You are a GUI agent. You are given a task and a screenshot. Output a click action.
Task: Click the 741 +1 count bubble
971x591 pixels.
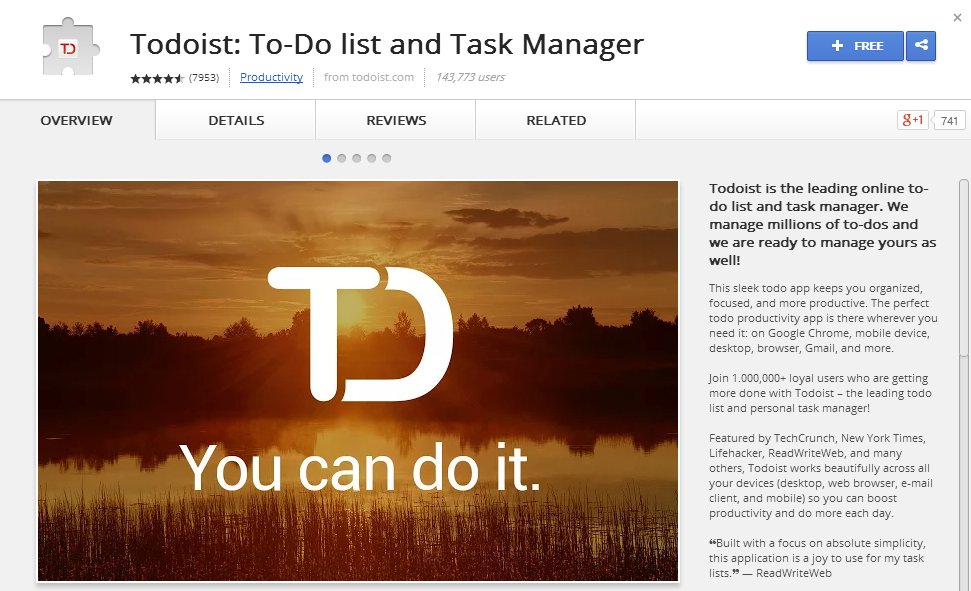(949, 121)
